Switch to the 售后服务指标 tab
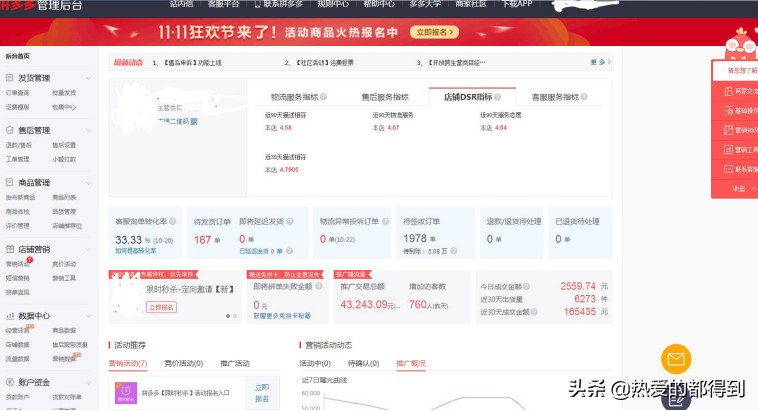 tap(385, 97)
